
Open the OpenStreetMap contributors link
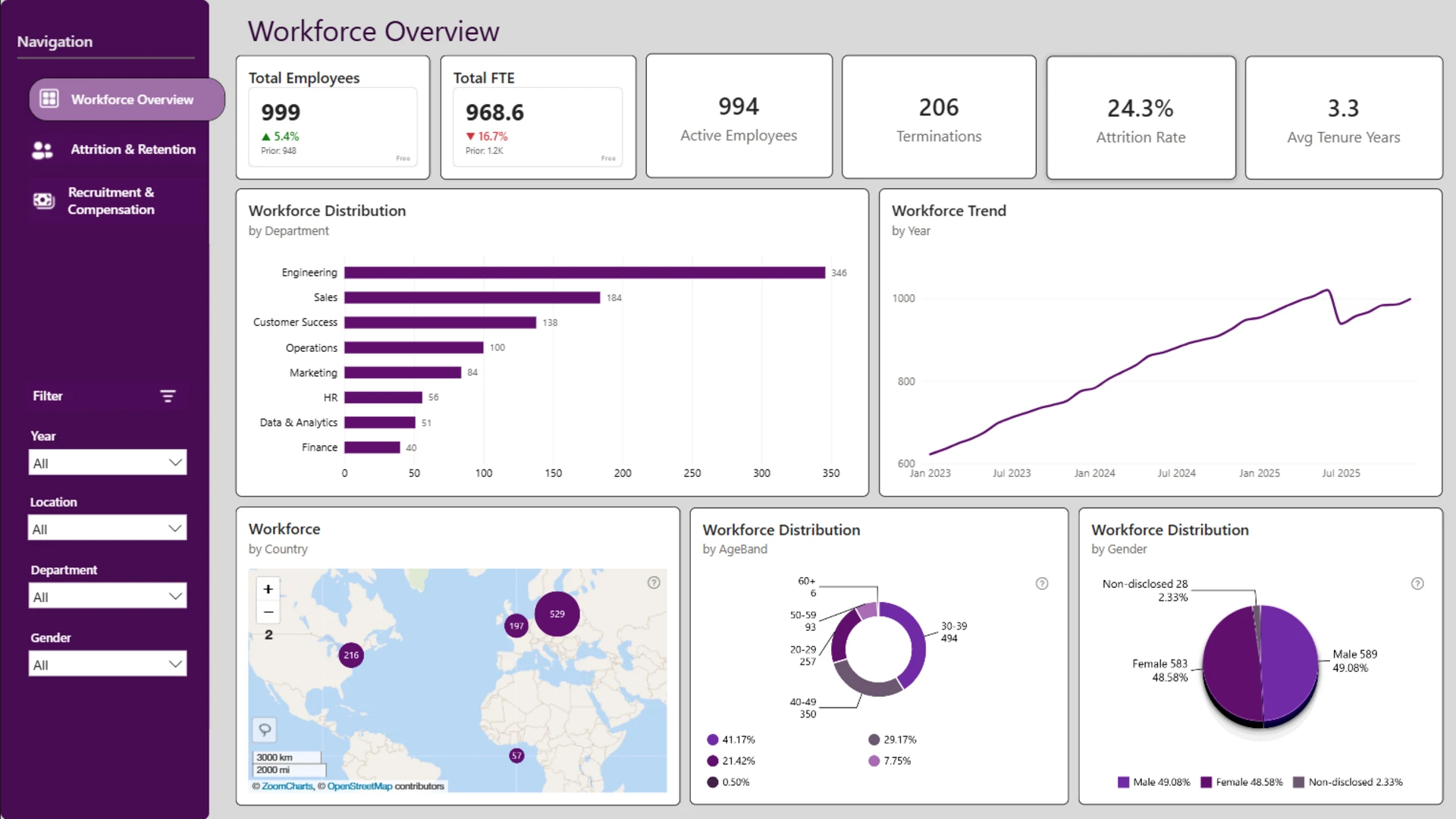pos(359,786)
